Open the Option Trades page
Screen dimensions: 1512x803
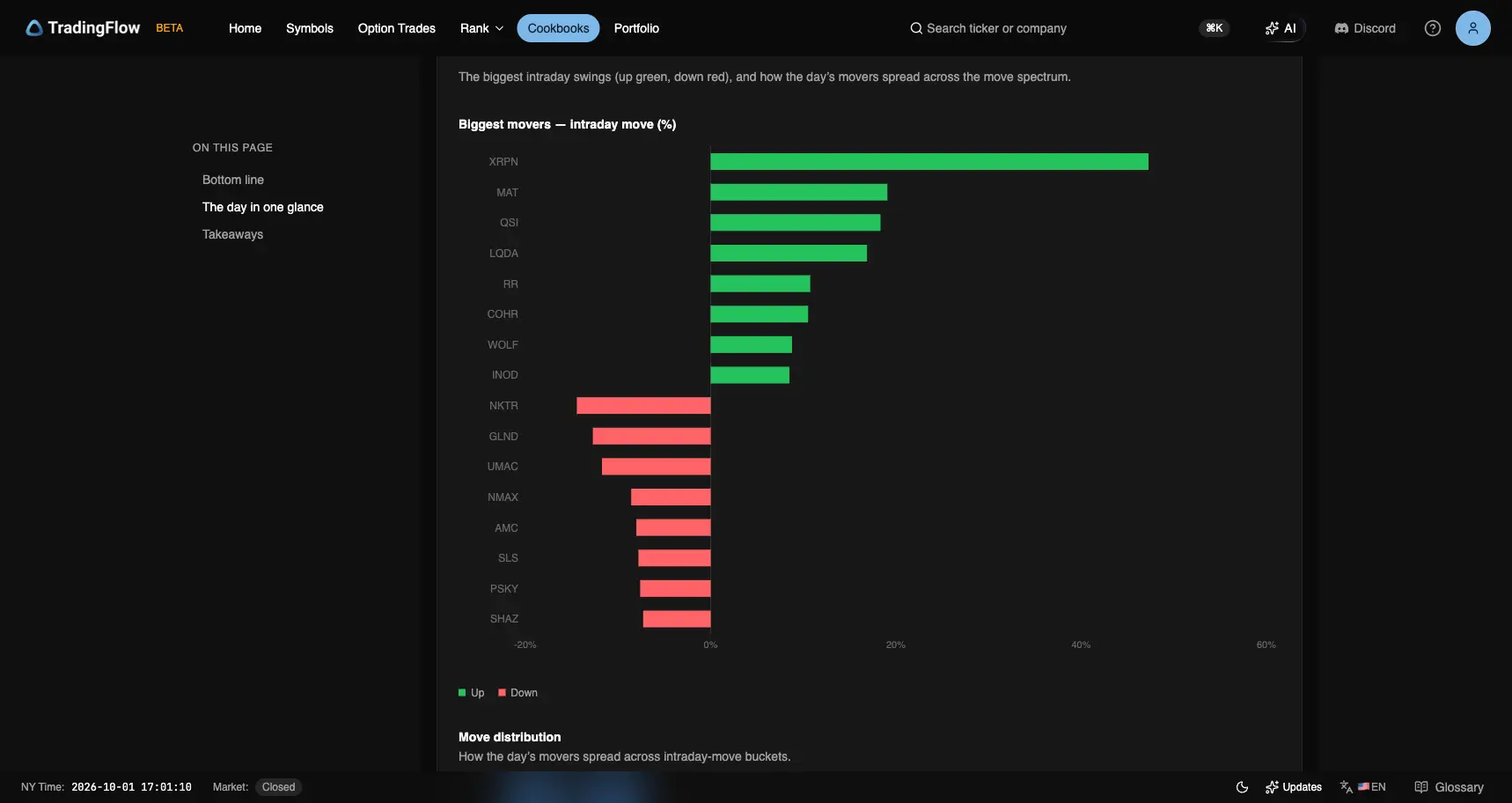click(397, 28)
